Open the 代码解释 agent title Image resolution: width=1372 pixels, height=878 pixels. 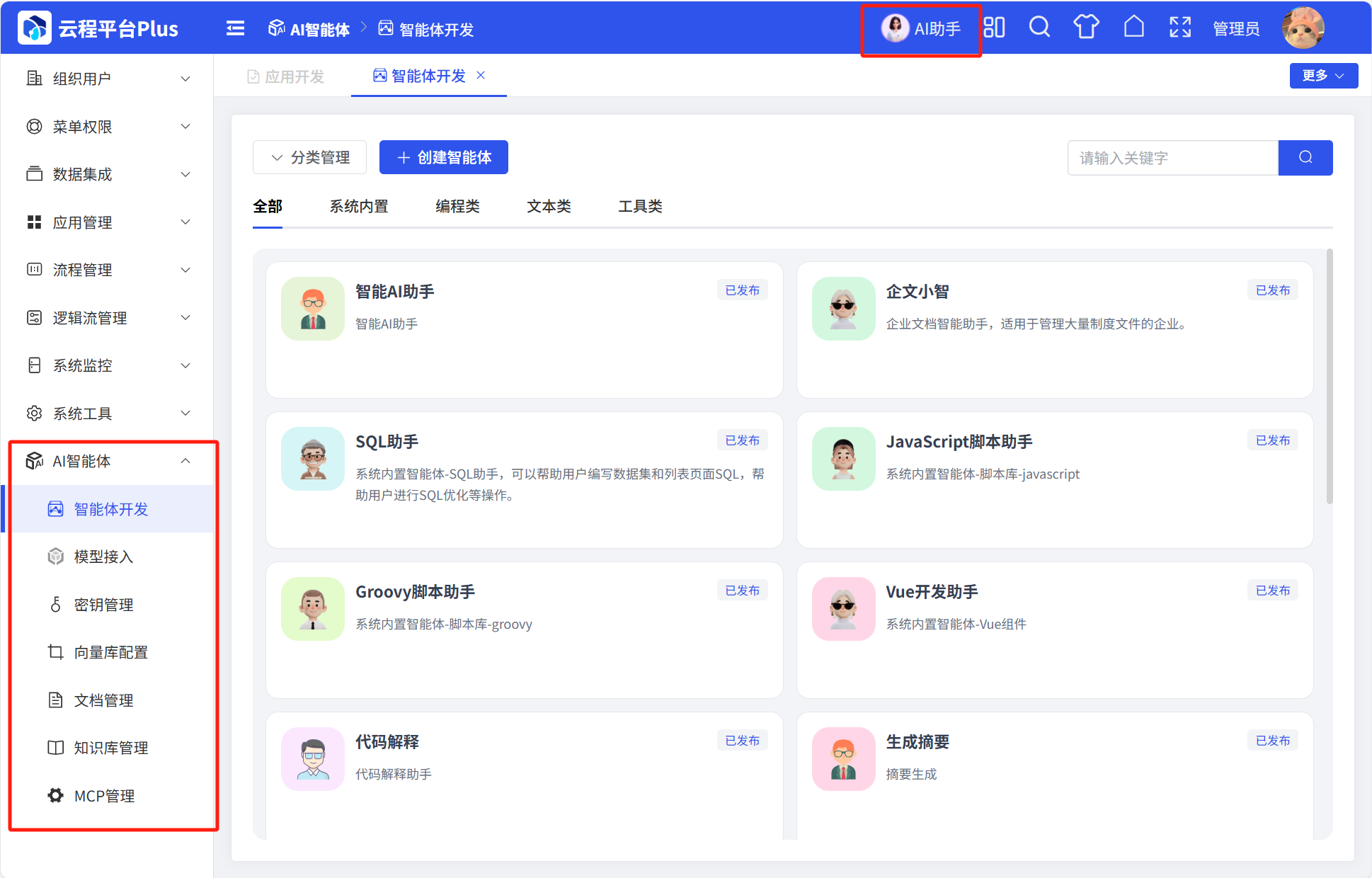(x=387, y=742)
